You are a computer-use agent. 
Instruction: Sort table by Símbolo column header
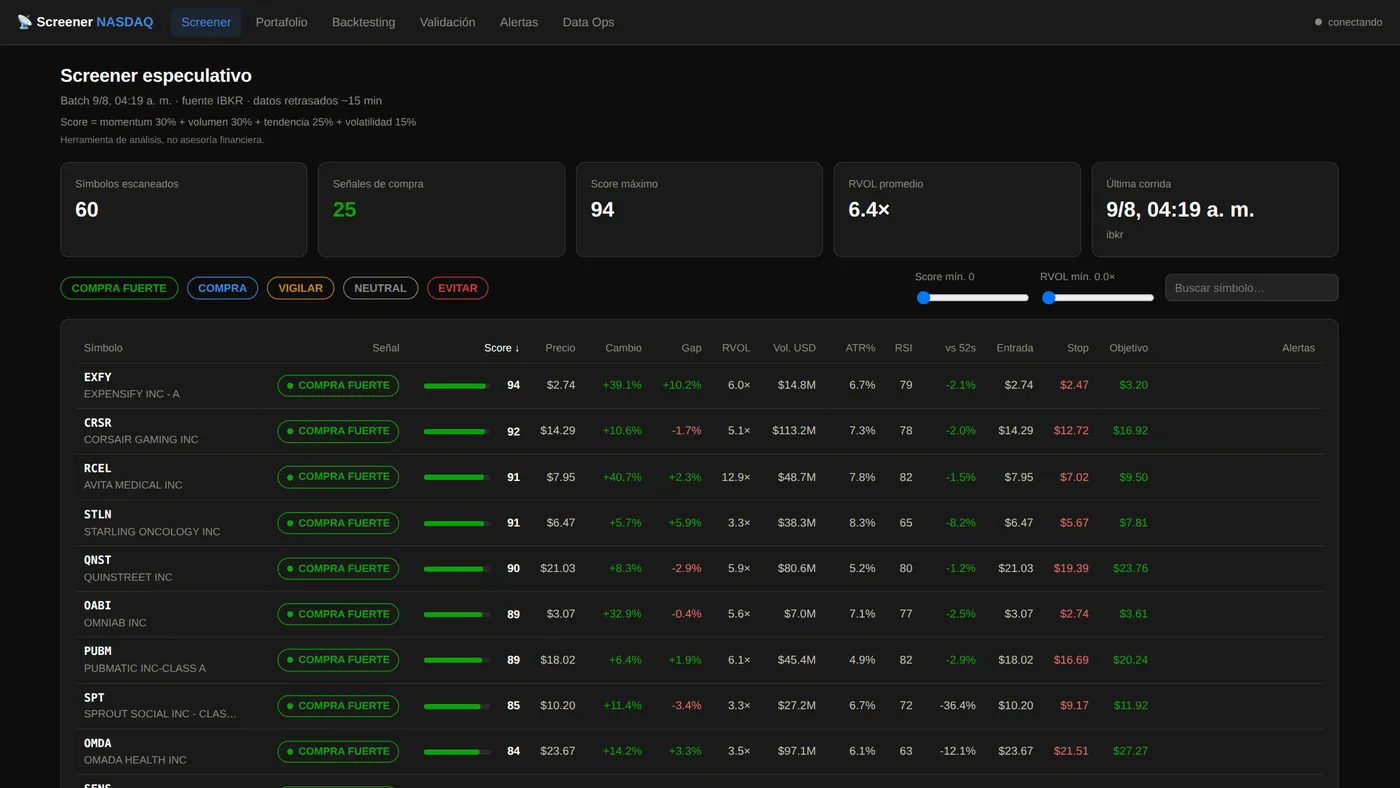click(103, 348)
